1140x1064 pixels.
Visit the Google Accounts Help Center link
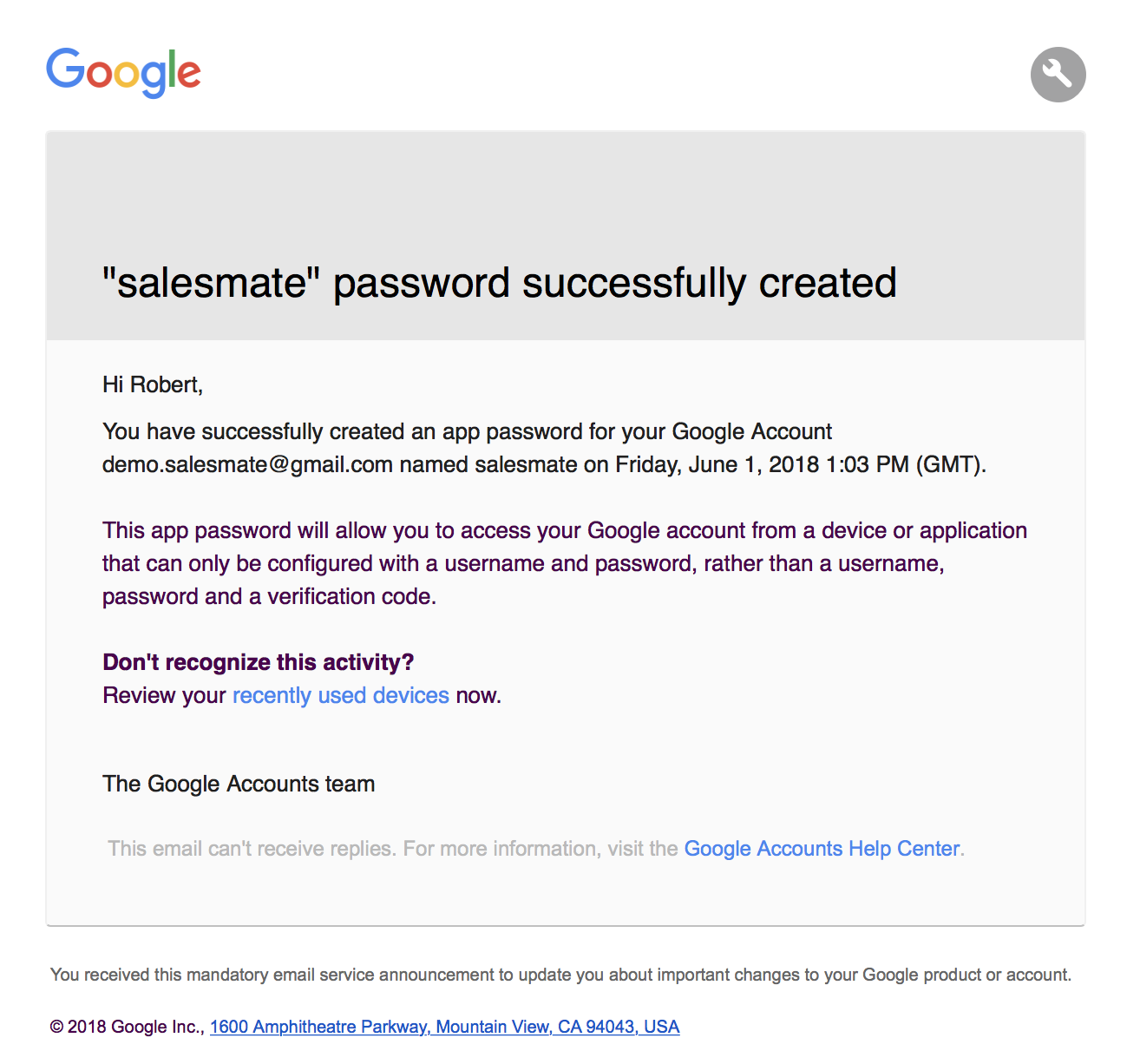point(822,849)
